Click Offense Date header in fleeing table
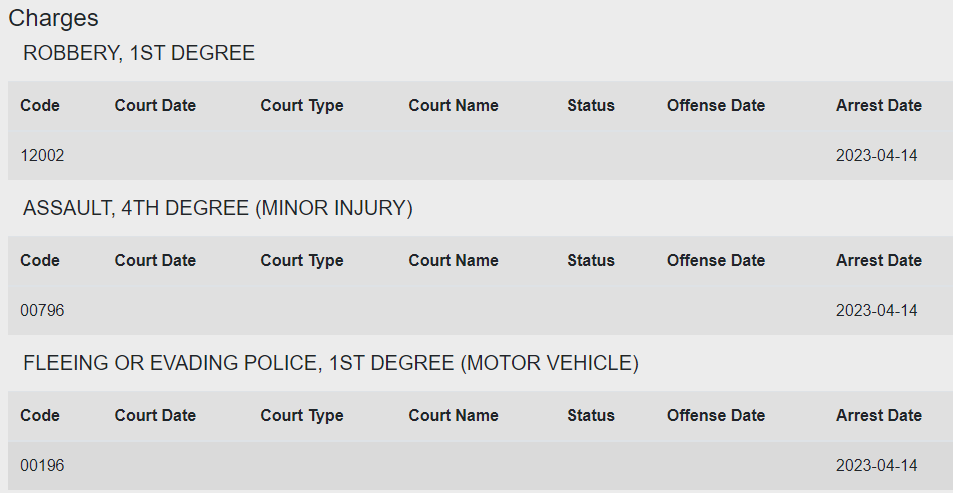Viewport: 953px width, 493px height. point(715,415)
